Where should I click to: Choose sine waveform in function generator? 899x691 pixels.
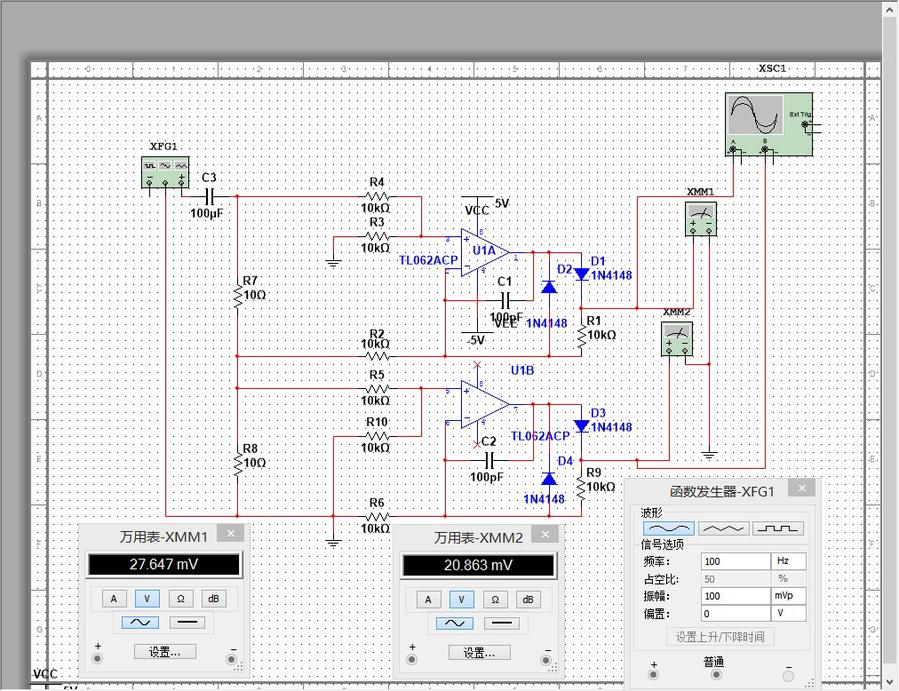point(668,528)
